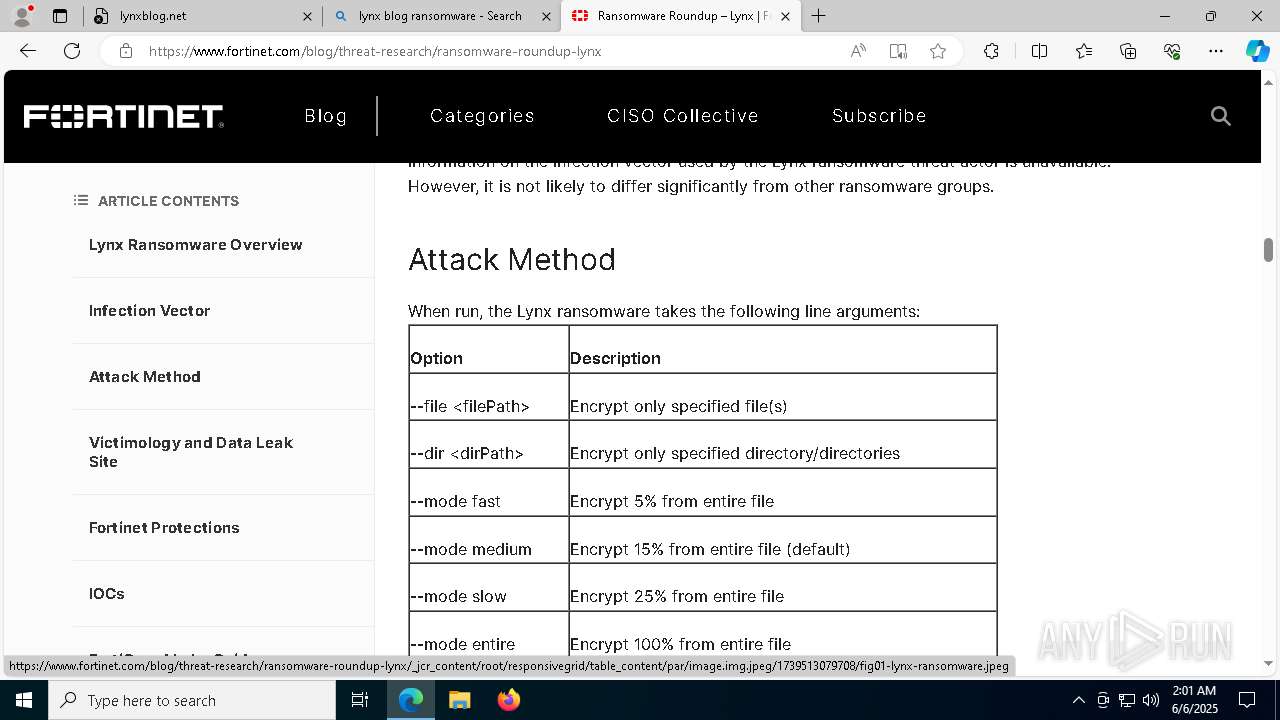Image resolution: width=1280 pixels, height=720 pixels.
Task: Jump to Attack Method section link
Action: pyautogui.click(x=144, y=377)
